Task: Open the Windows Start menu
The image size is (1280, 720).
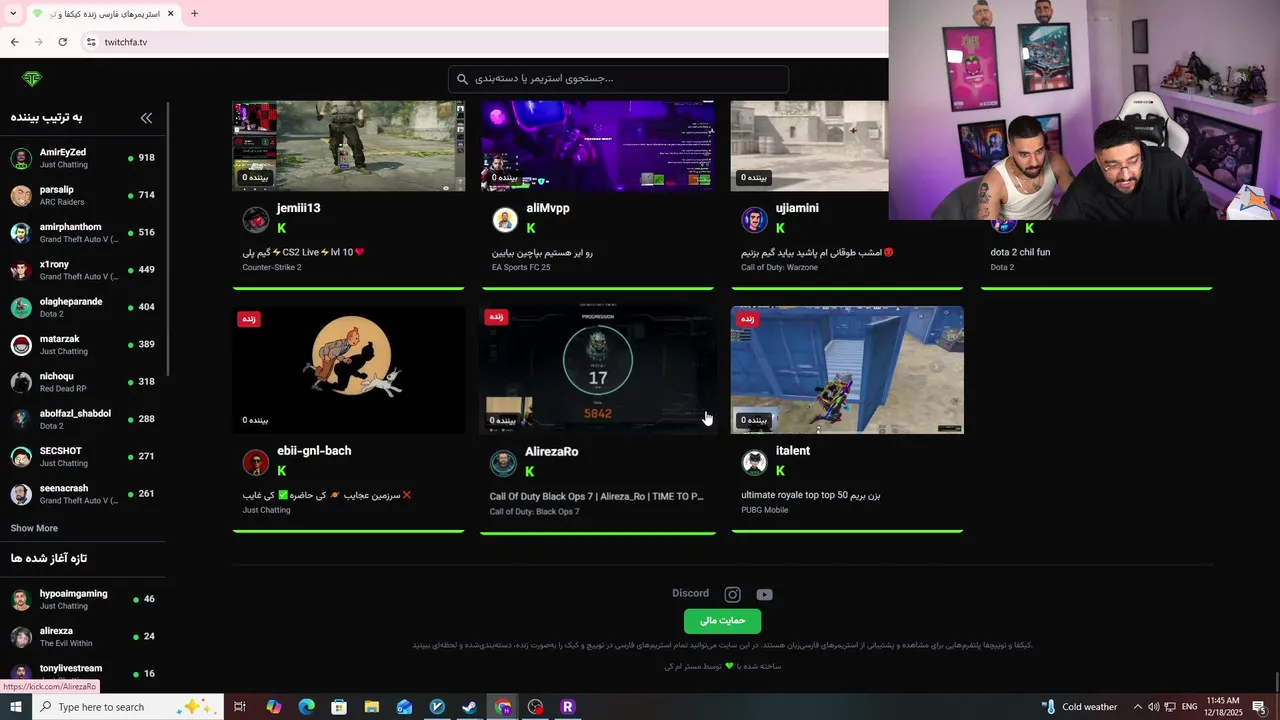Action: (15, 707)
